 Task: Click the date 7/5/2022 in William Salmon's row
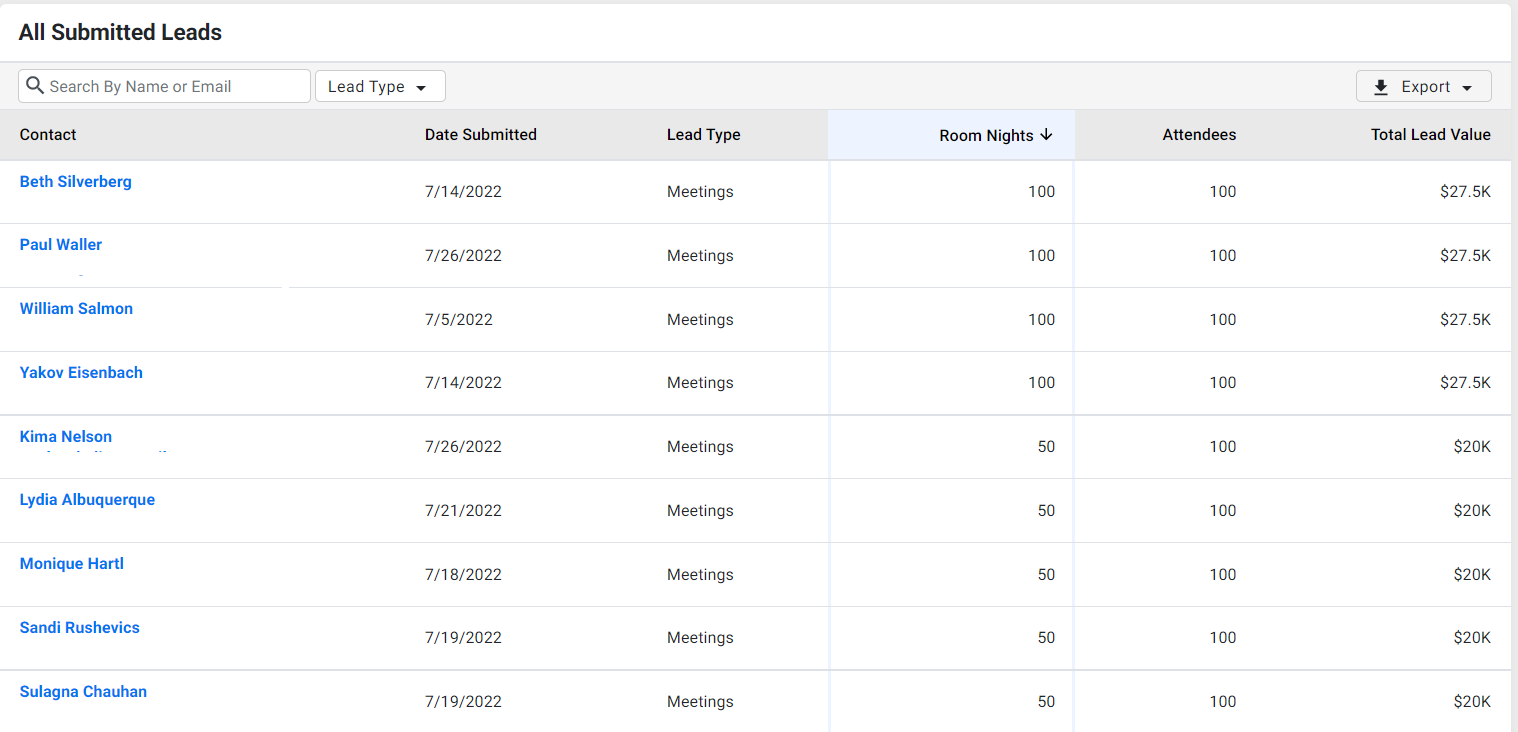(x=459, y=320)
